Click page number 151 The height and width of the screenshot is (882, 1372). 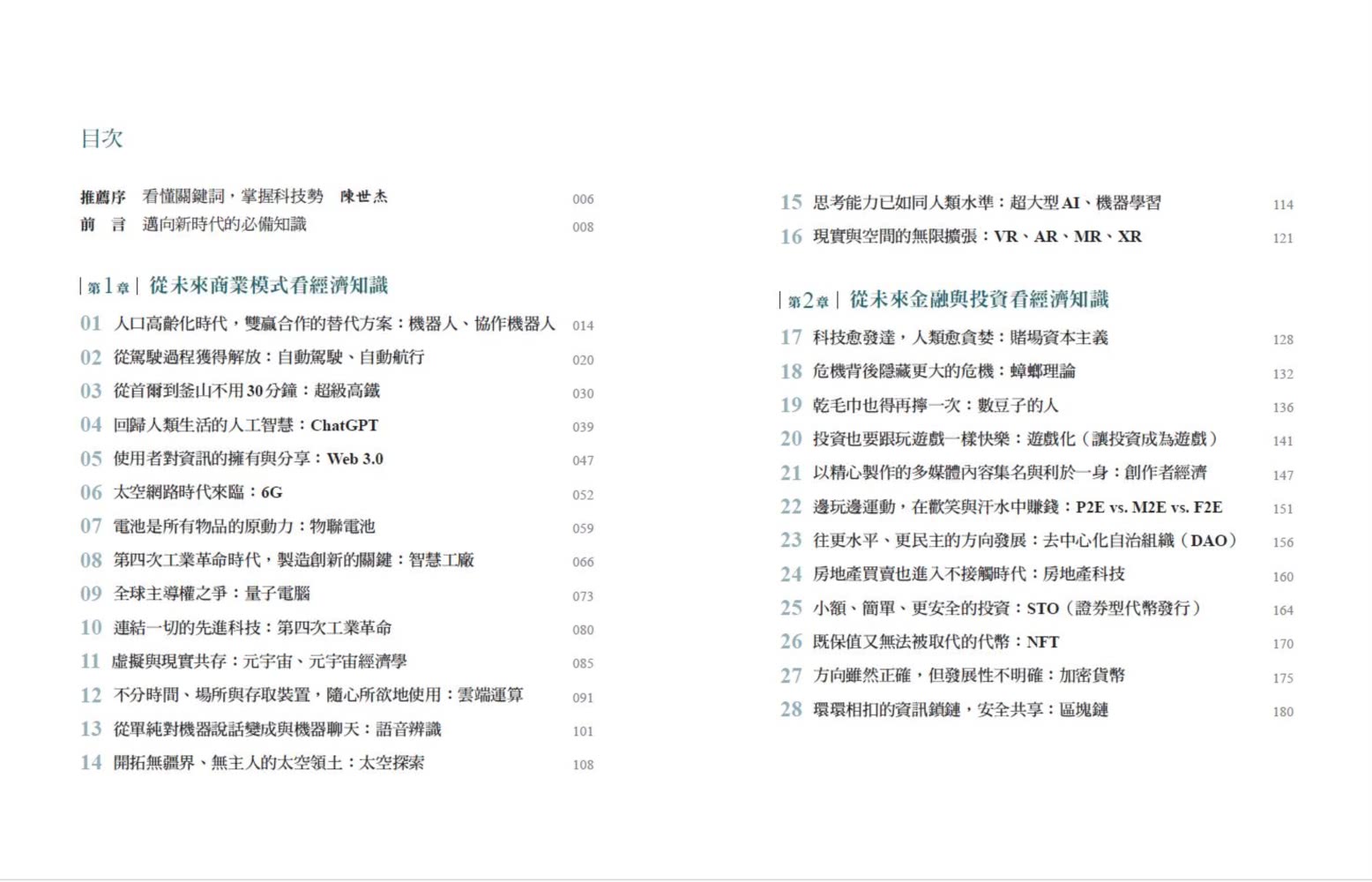pos(1283,509)
